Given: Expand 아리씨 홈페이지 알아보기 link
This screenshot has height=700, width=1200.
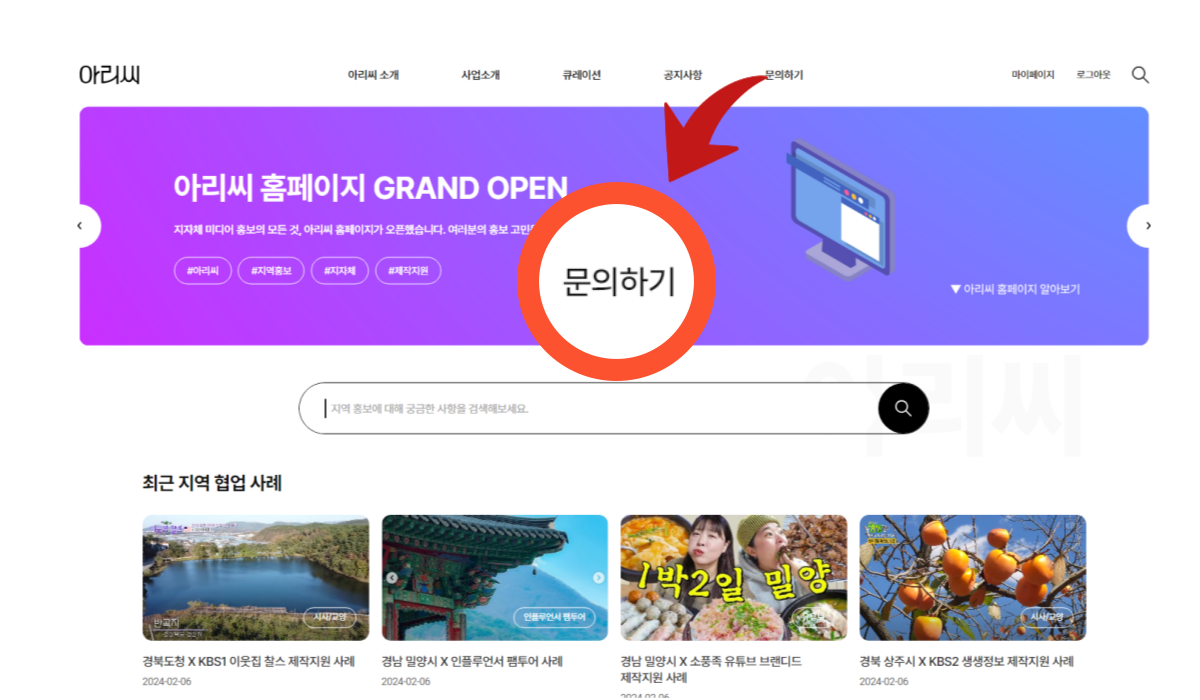Looking at the screenshot, I should coord(1015,289).
